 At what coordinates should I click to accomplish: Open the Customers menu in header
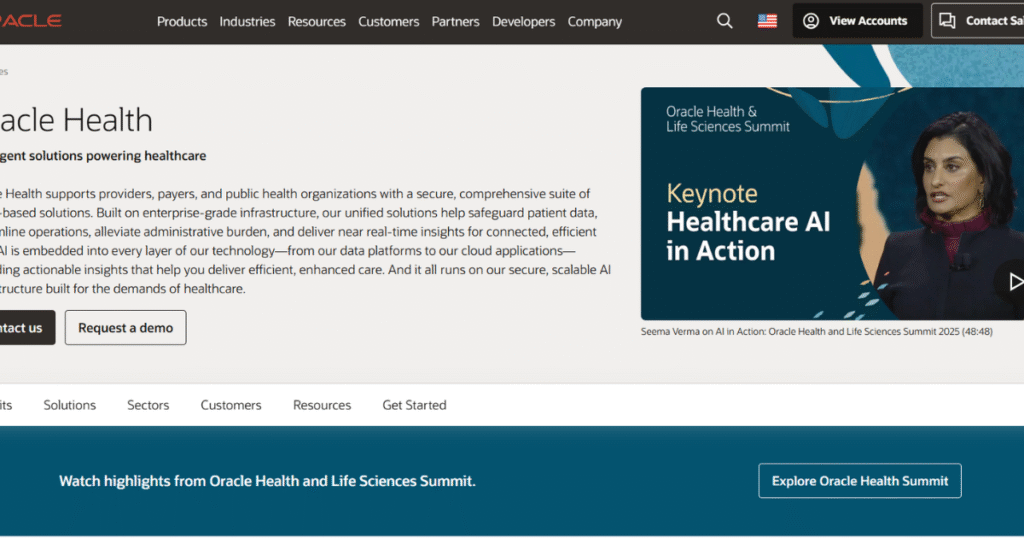(x=389, y=21)
